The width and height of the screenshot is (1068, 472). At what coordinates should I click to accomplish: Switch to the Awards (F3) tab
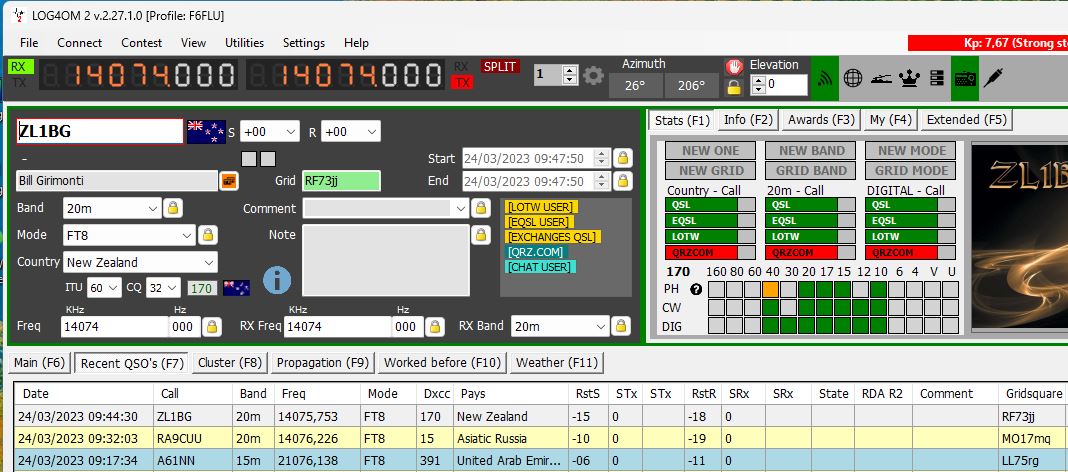click(x=821, y=119)
